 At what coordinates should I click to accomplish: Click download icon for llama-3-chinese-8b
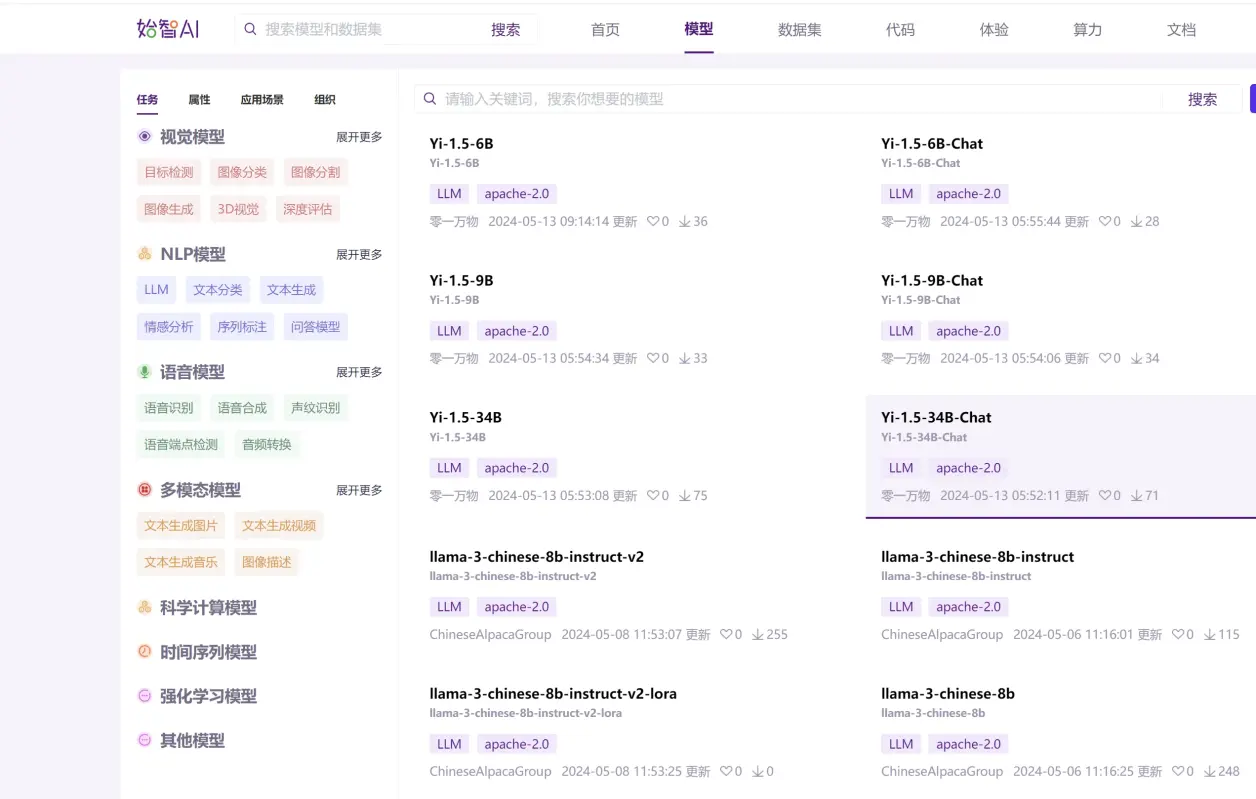pyautogui.click(x=1210, y=771)
